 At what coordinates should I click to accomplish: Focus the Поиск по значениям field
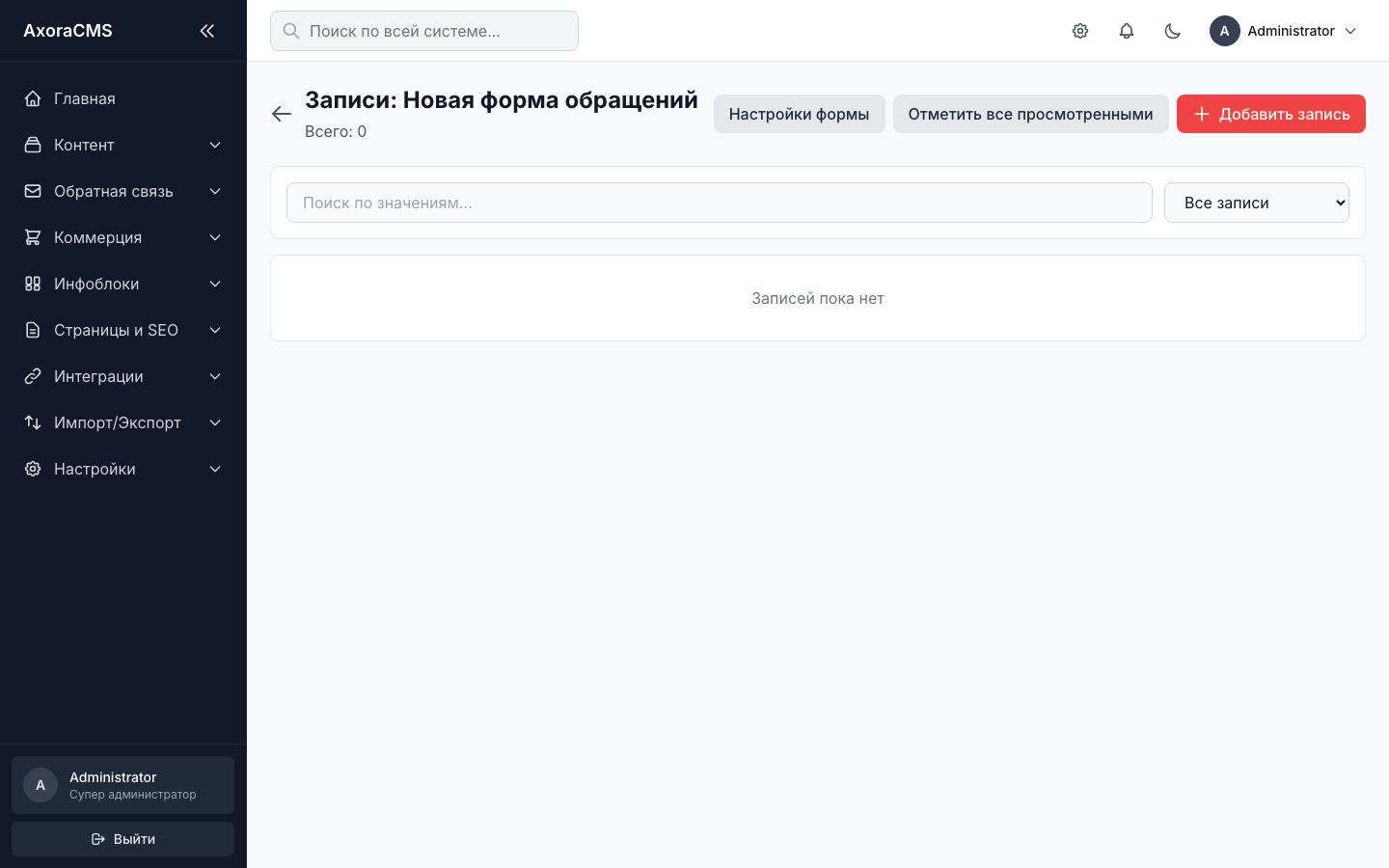coord(720,203)
